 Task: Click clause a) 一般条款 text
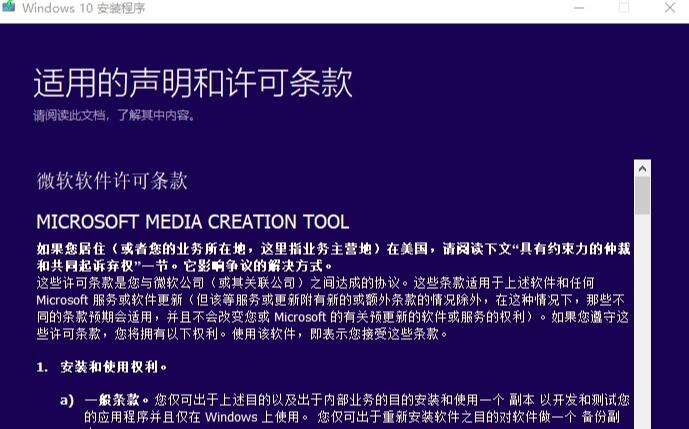(x=345, y=411)
